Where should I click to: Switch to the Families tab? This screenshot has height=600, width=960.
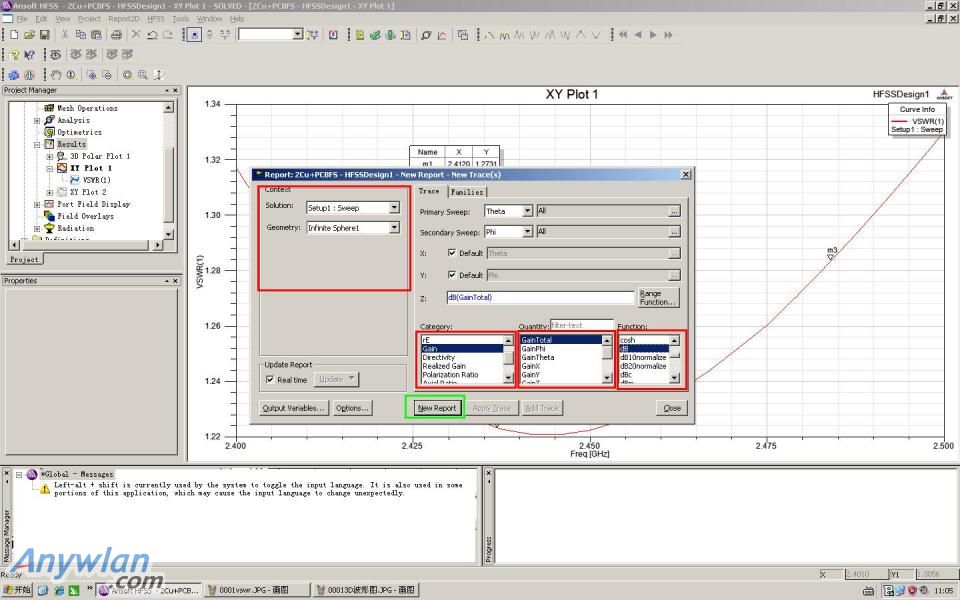[467, 192]
